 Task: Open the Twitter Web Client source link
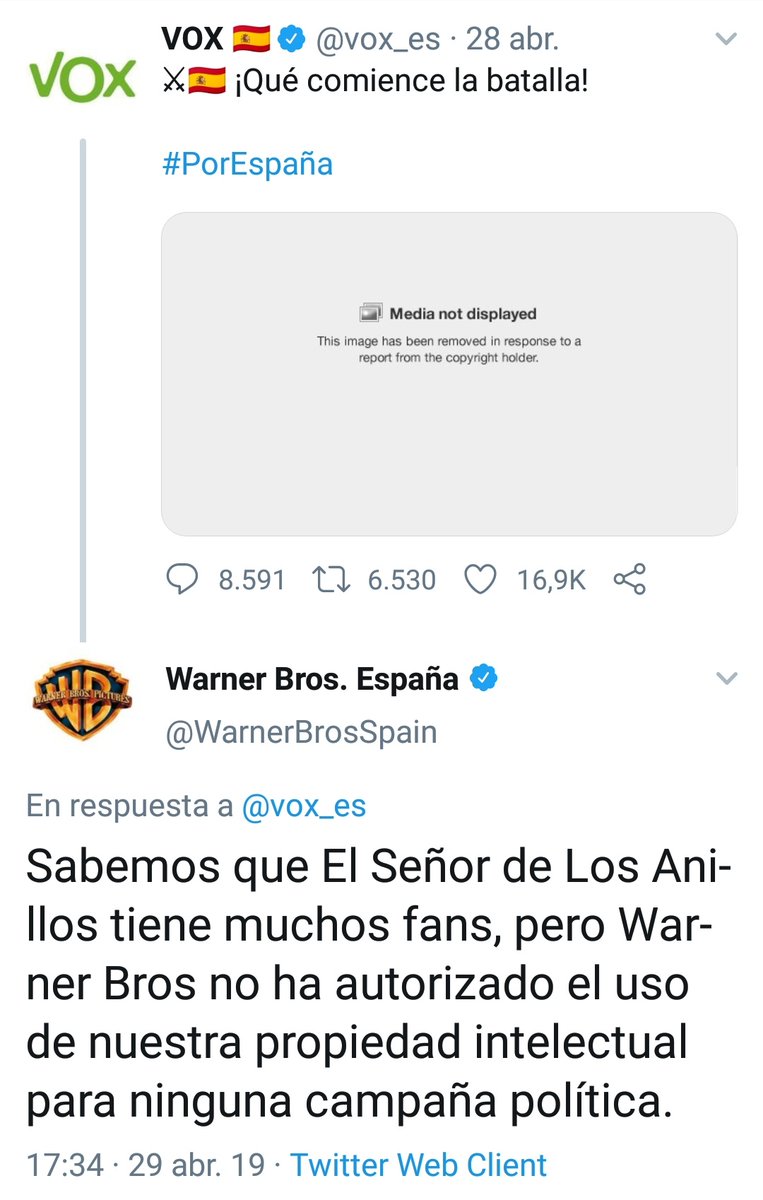[x=418, y=1165]
